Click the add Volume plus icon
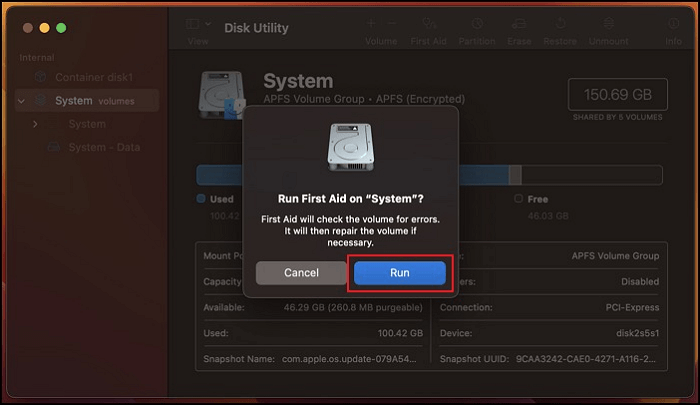Screen dimensions: 700x405 (371, 23)
